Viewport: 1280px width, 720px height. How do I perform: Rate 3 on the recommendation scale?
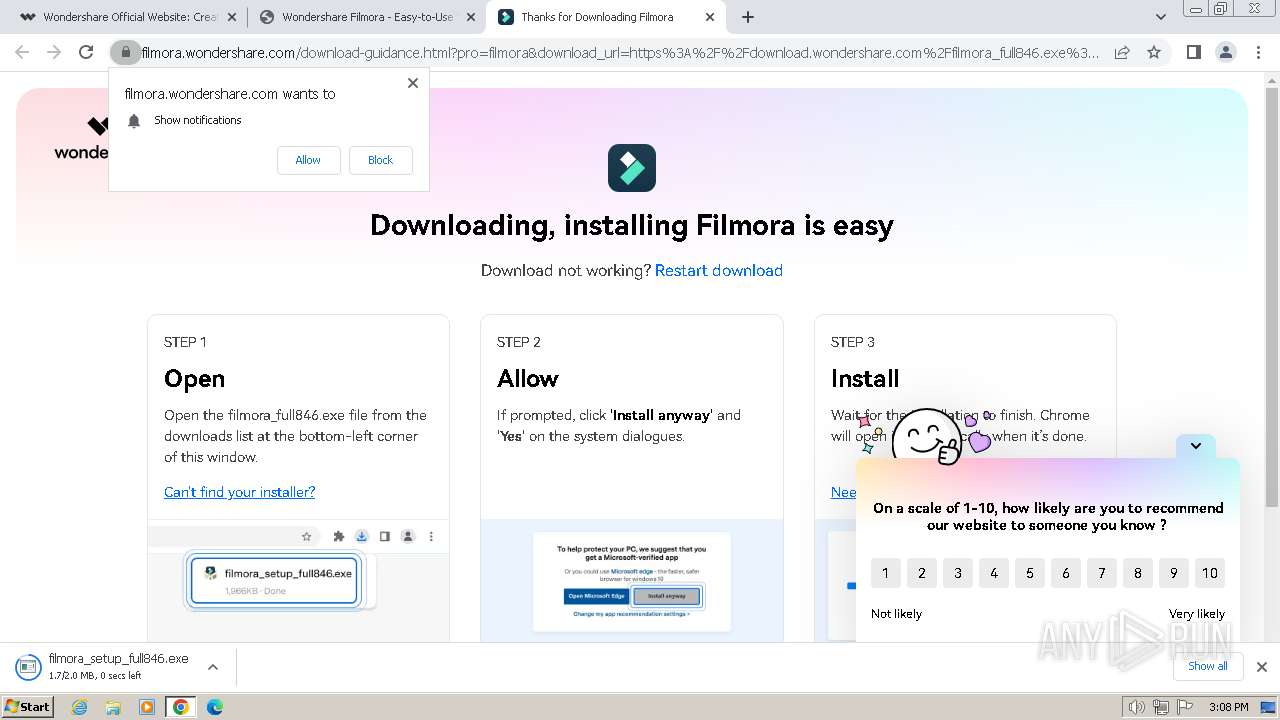pyautogui.click(x=957, y=573)
